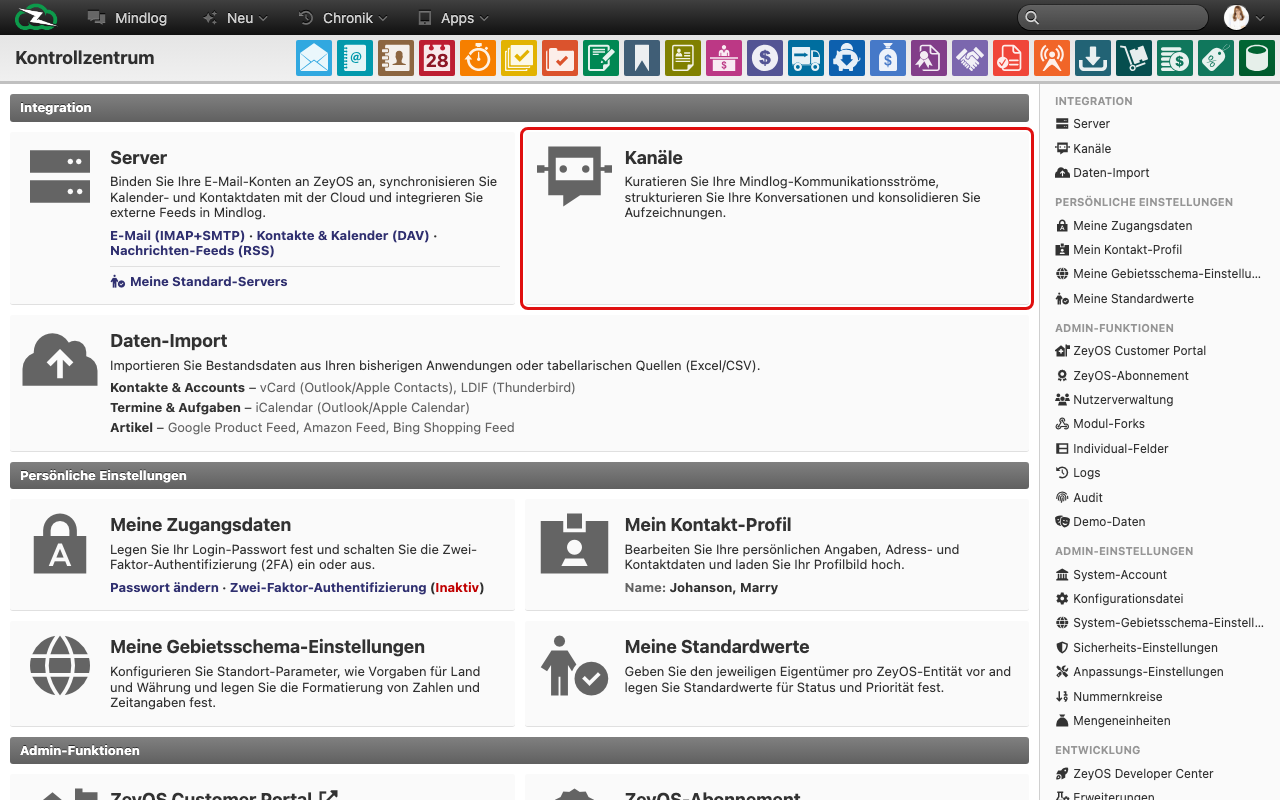Screen dimensions: 1280x800
Task: Open the purple handshake icon
Action: (970, 58)
